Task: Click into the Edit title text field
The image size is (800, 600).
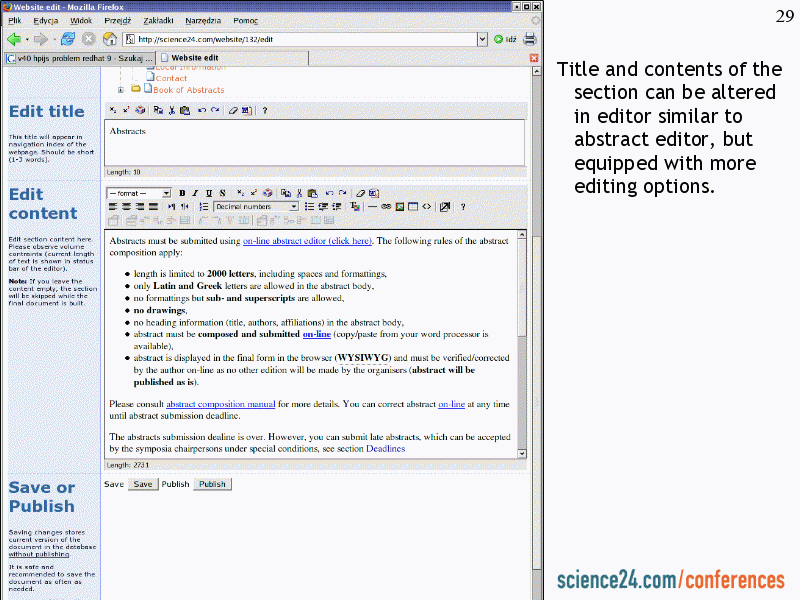Action: pos(314,142)
